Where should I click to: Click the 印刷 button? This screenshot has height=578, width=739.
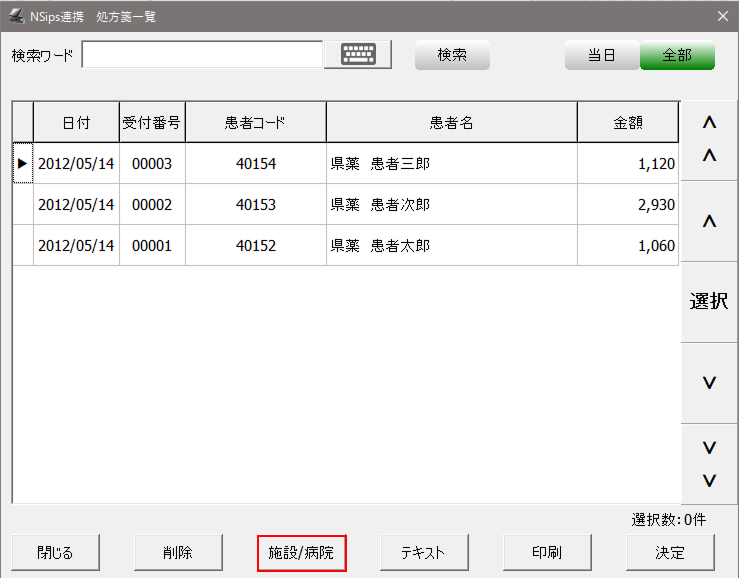547,552
